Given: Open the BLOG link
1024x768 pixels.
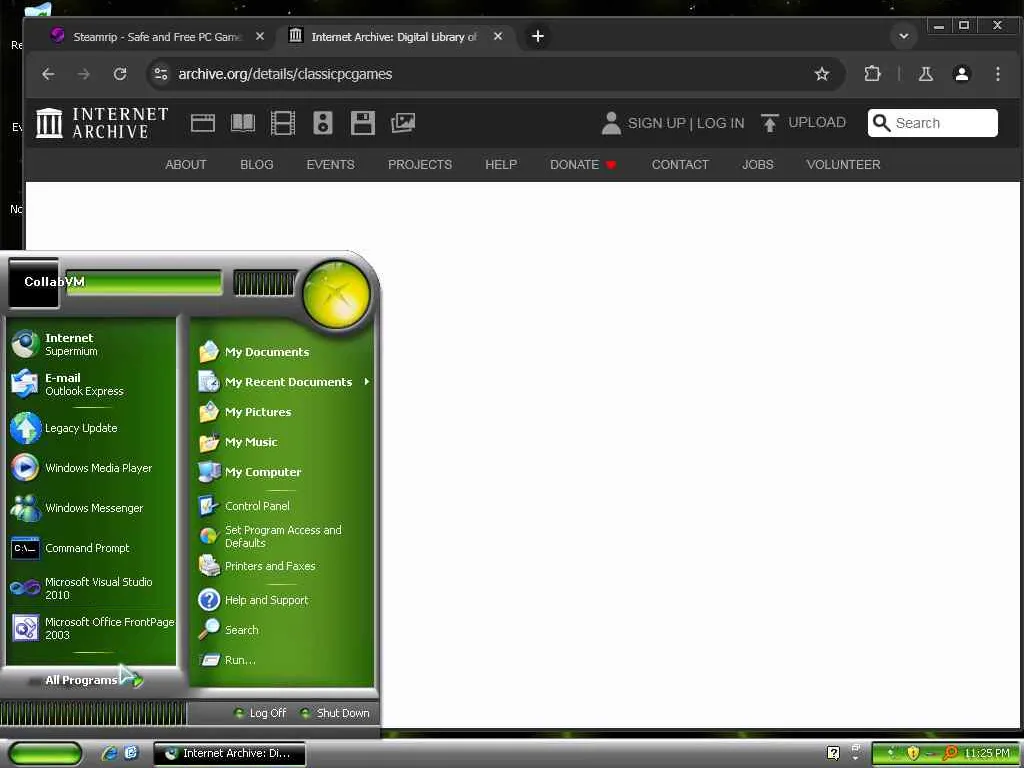Looking at the screenshot, I should pos(257,165).
